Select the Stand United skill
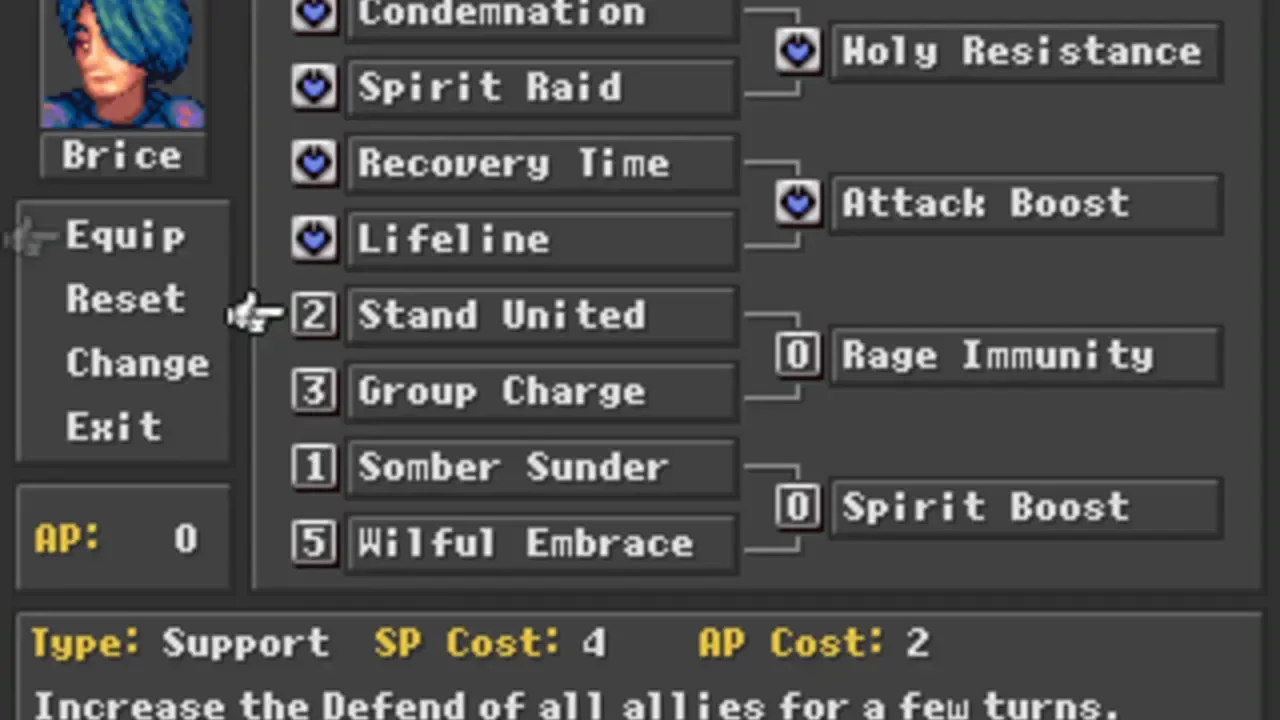Viewport: 1280px width, 720px height. point(542,315)
